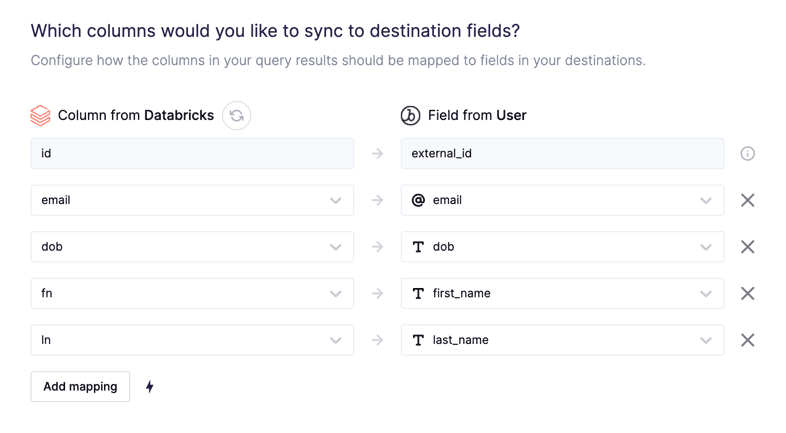The height and width of the screenshot is (433, 786).
Task: Expand the dob destination field dropdown
Action: pyautogui.click(x=562, y=247)
